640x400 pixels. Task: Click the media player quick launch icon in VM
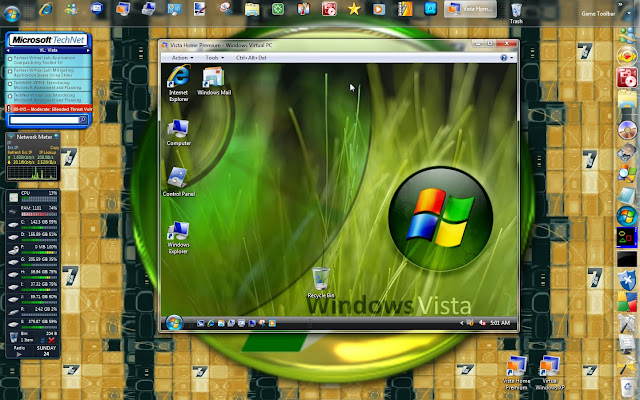click(x=272, y=323)
